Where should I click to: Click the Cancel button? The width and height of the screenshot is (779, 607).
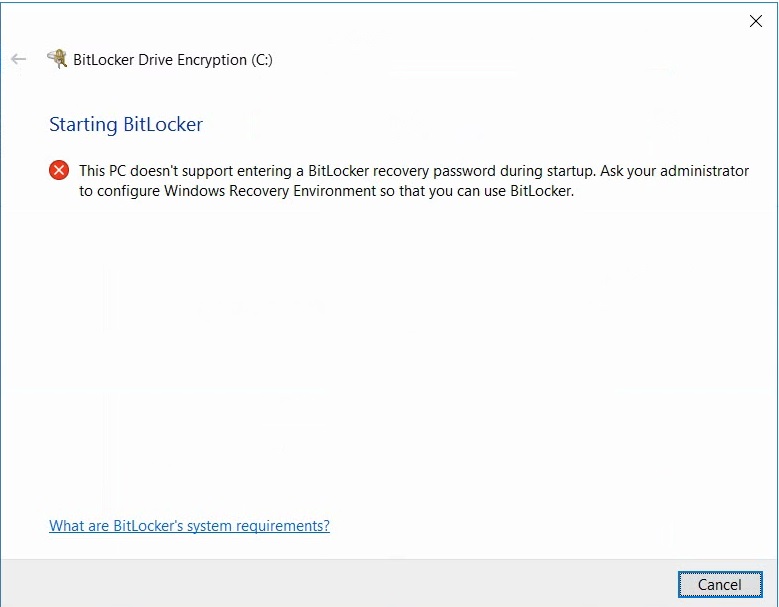[x=720, y=585]
